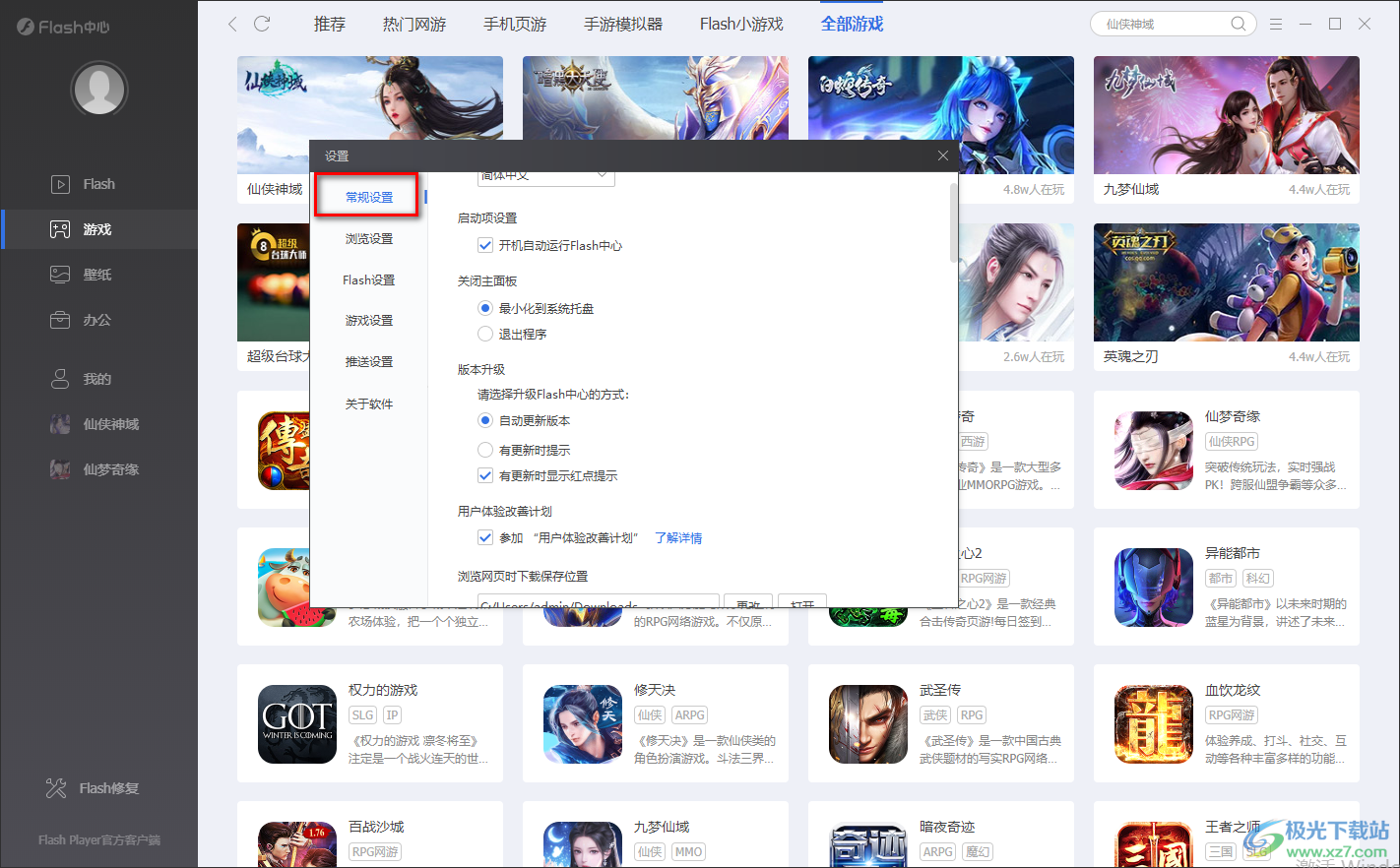Toggle 开机自动运行Flash中心 checkbox
1400x868 pixels.
pos(485,245)
